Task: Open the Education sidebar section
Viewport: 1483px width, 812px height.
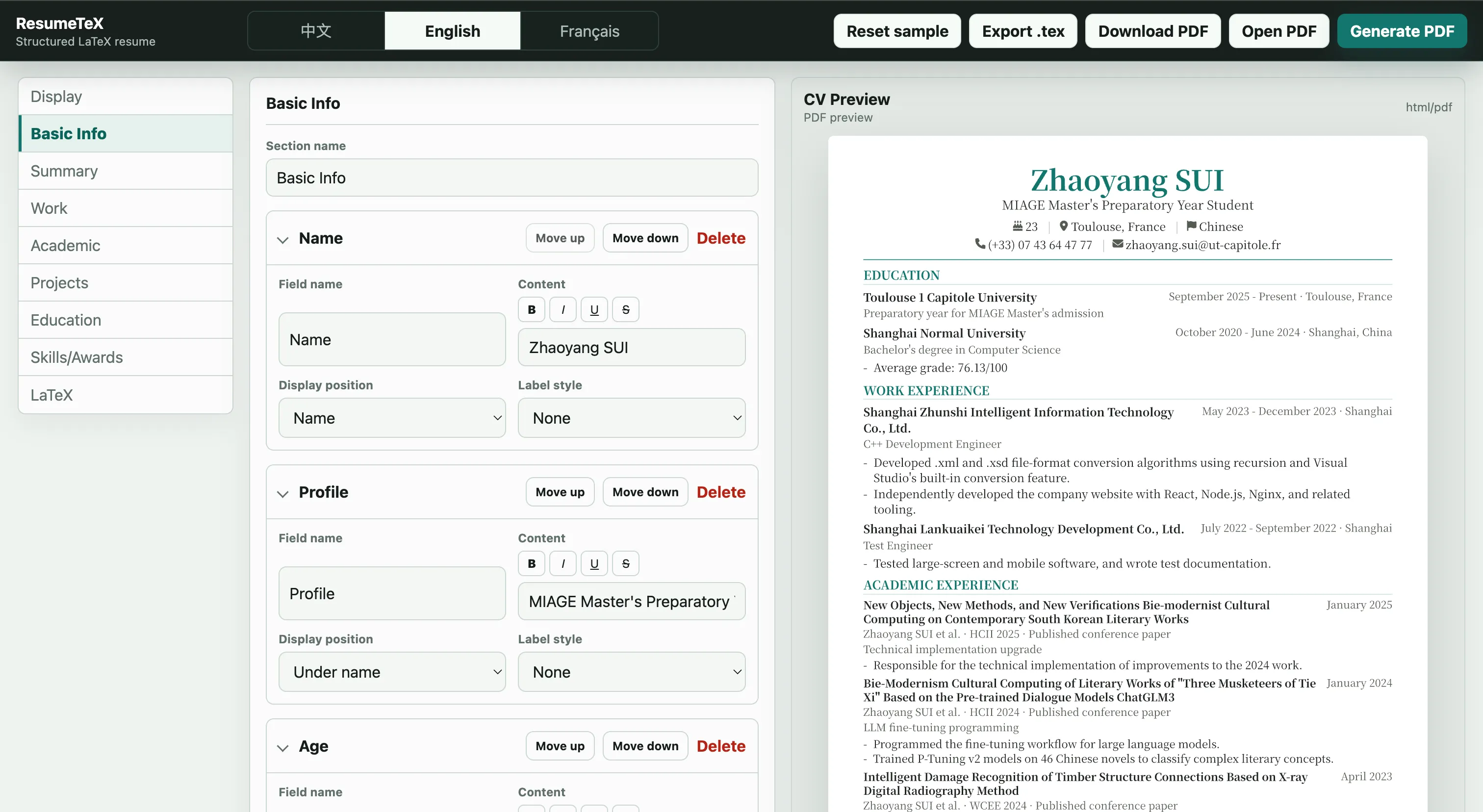Action: [x=126, y=320]
